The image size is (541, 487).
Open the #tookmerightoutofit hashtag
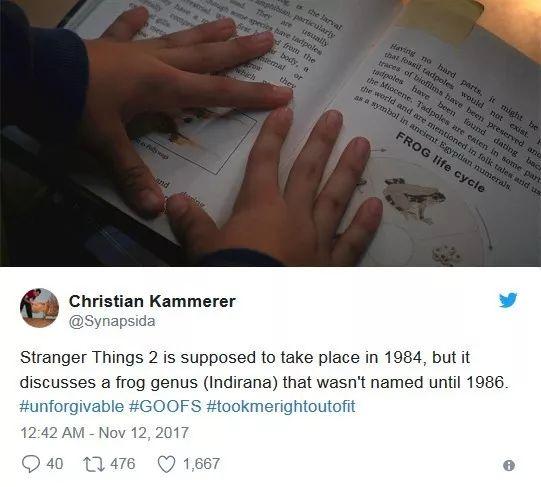281,406
